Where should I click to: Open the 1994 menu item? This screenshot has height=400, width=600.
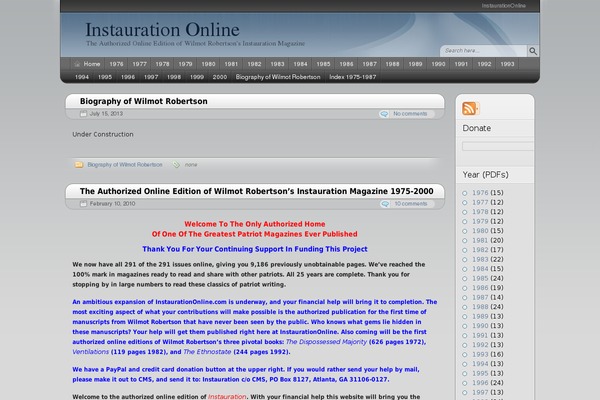(82, 77)
